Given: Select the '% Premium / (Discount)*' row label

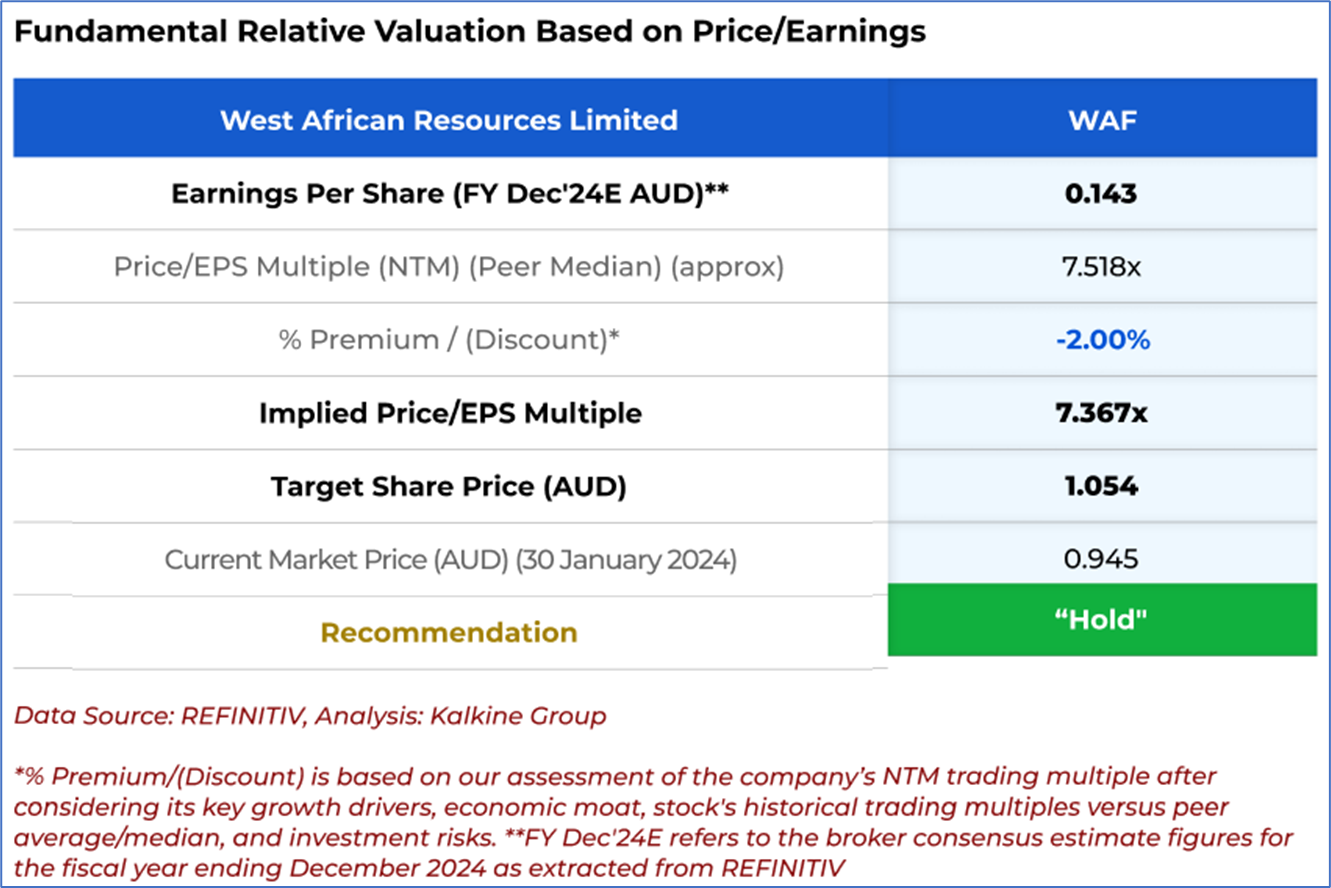Looking at the screenshot, I should [449, 340].
